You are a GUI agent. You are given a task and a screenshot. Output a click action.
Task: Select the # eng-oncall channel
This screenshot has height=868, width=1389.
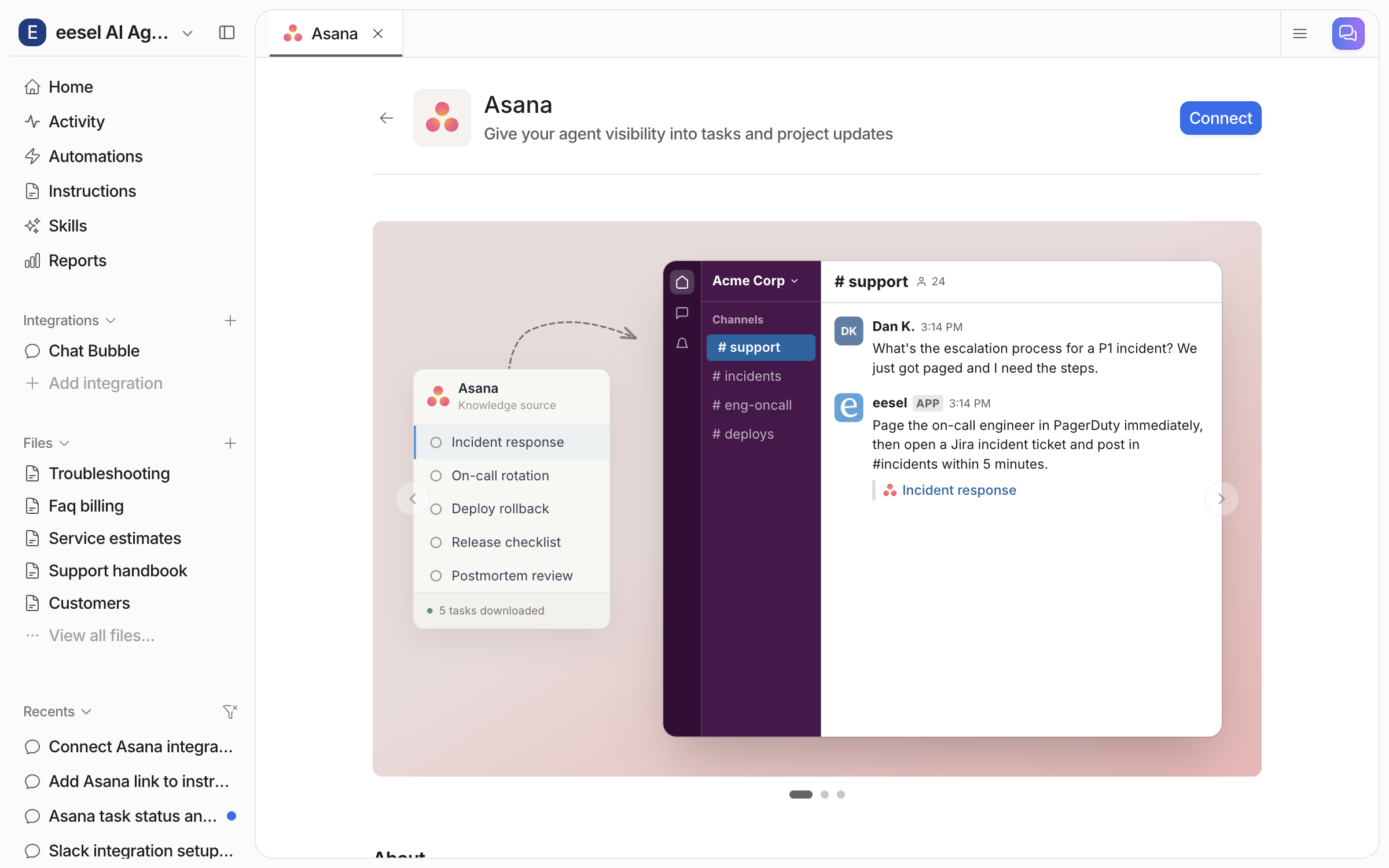coord(752,405)
